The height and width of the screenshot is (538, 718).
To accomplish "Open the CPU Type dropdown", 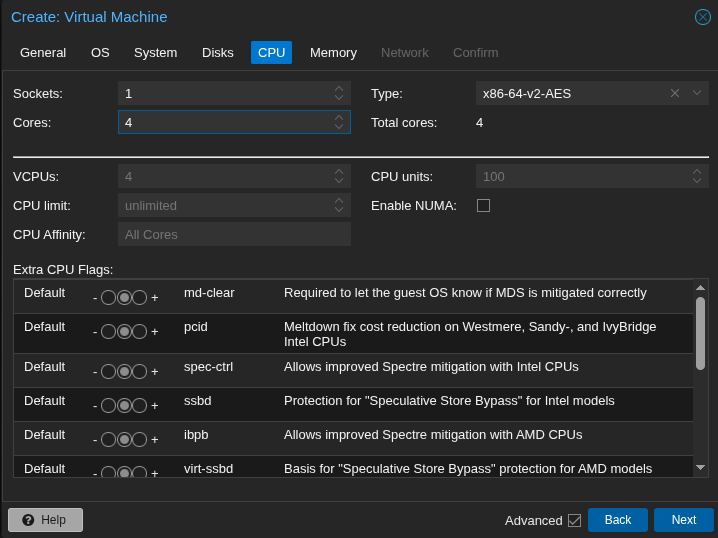I will pyautogui.click(x=697, y=93).
